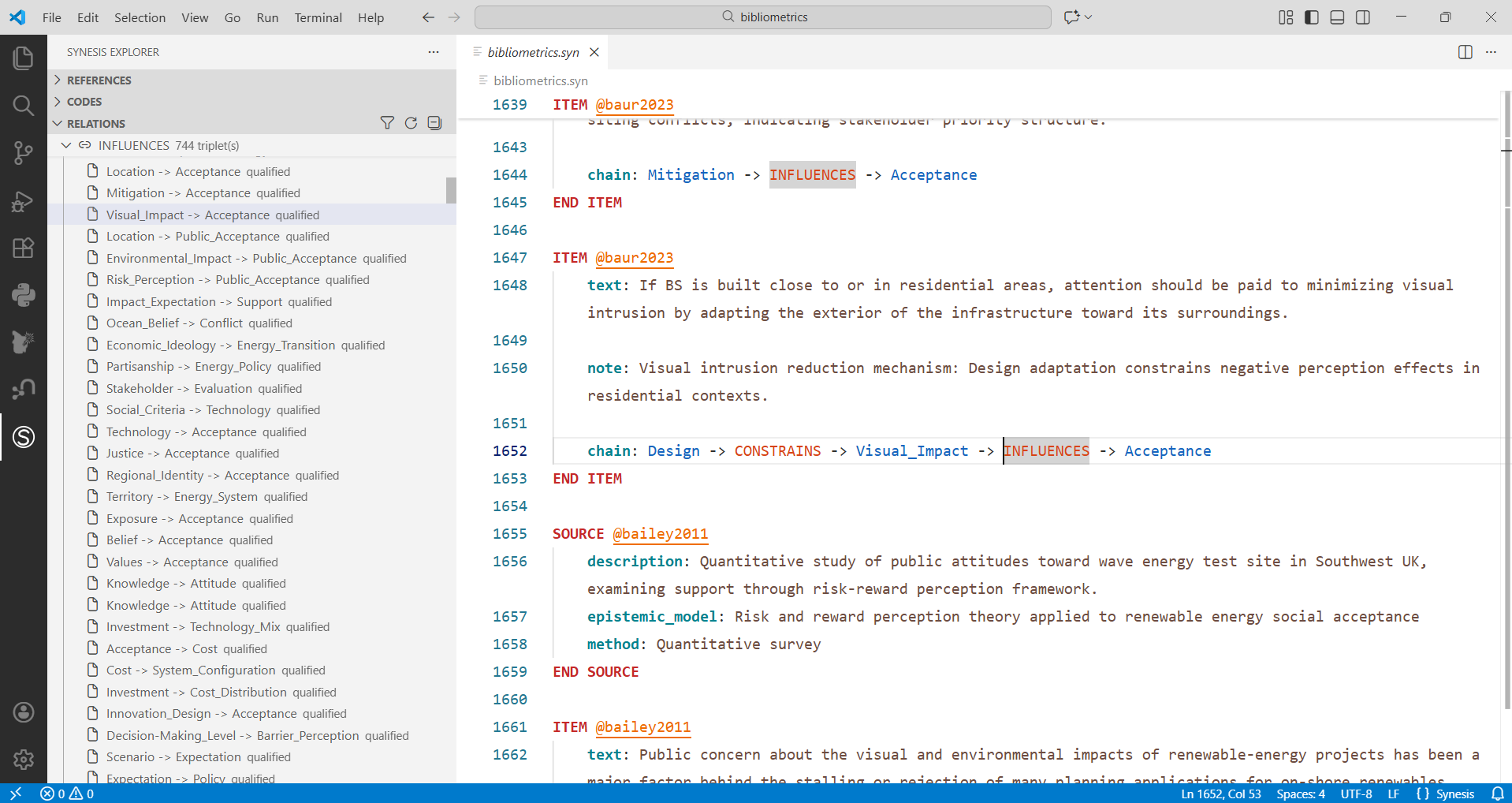Customize layout from title bar icon
This screenshot has width=1512, height=803.
[x=1286, y=17]
